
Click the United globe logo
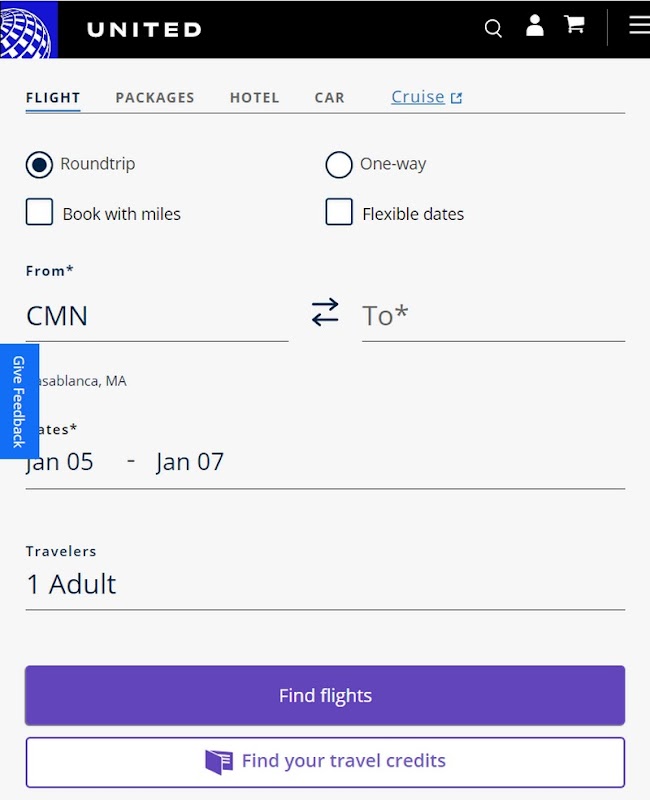point(27,29)
